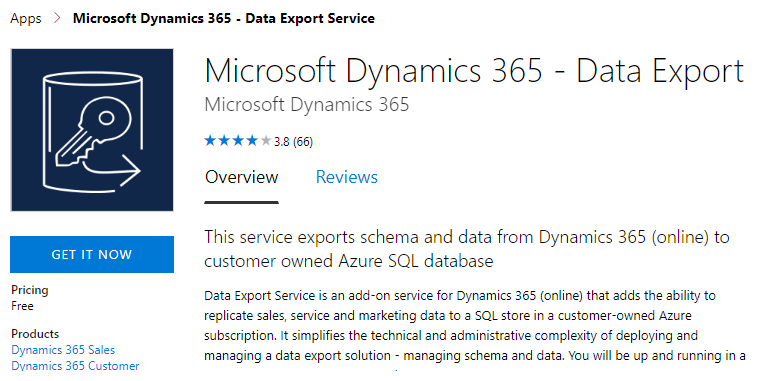Click the 3.8 (66) rating count
The width and height of the screenshot is (760, 381).
[293, 142]
